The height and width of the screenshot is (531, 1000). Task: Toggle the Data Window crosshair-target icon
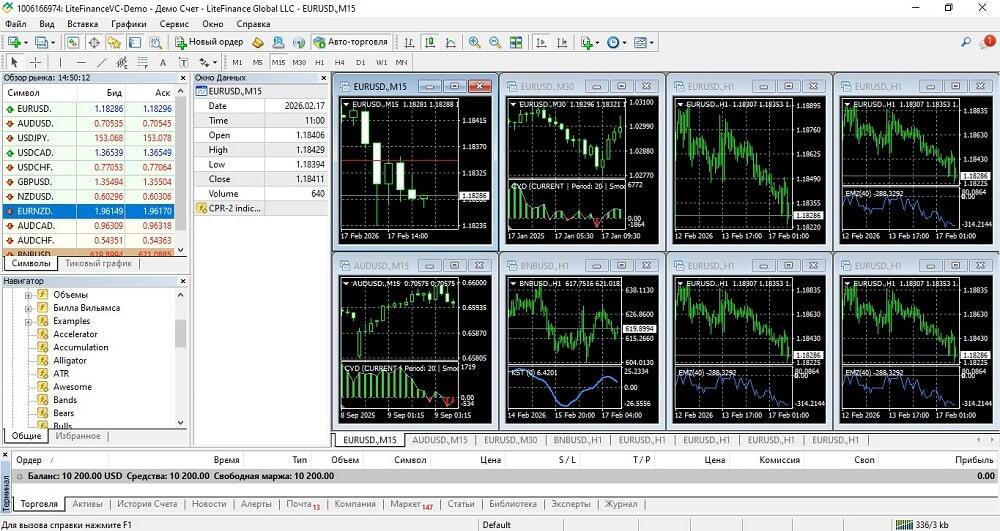point(94,42)
